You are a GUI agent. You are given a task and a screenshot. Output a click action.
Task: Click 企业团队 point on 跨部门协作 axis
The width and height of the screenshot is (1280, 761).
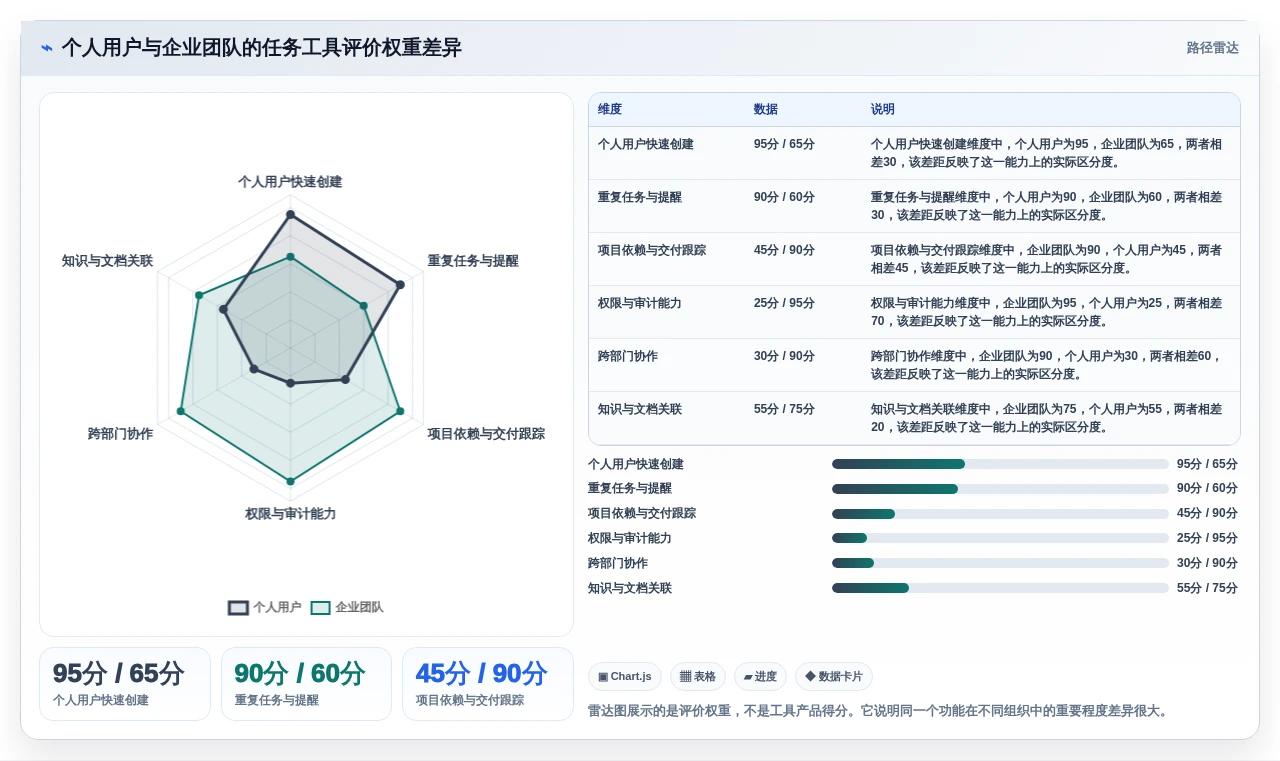181,411
